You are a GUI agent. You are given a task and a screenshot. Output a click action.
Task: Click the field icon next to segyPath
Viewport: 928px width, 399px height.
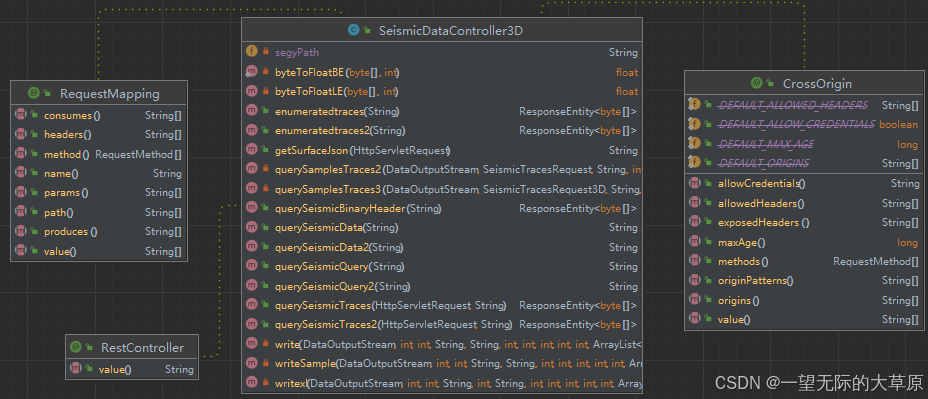(x=252, y=52)
